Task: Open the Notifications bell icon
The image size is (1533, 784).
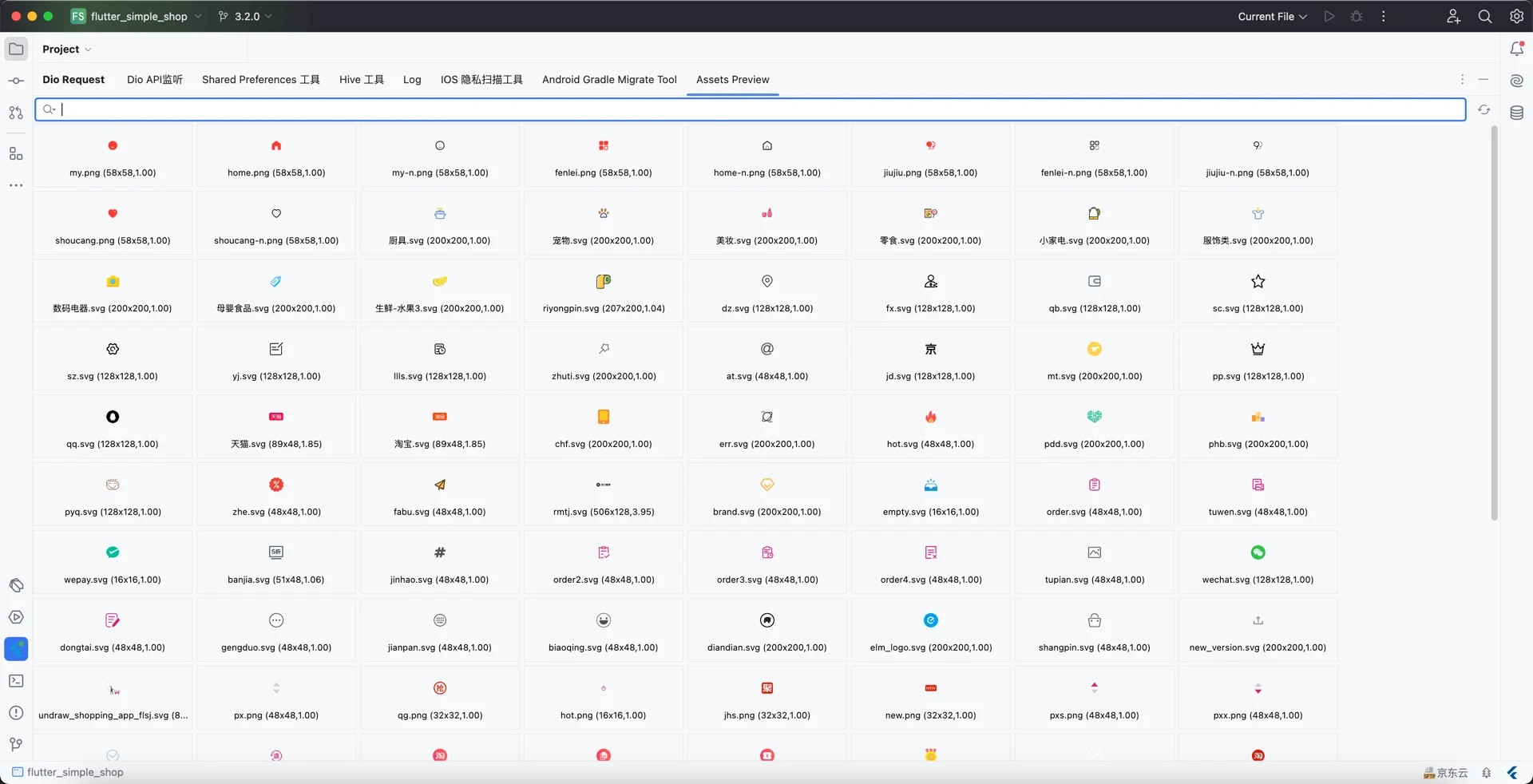Action: click(x=1516, y=49)
